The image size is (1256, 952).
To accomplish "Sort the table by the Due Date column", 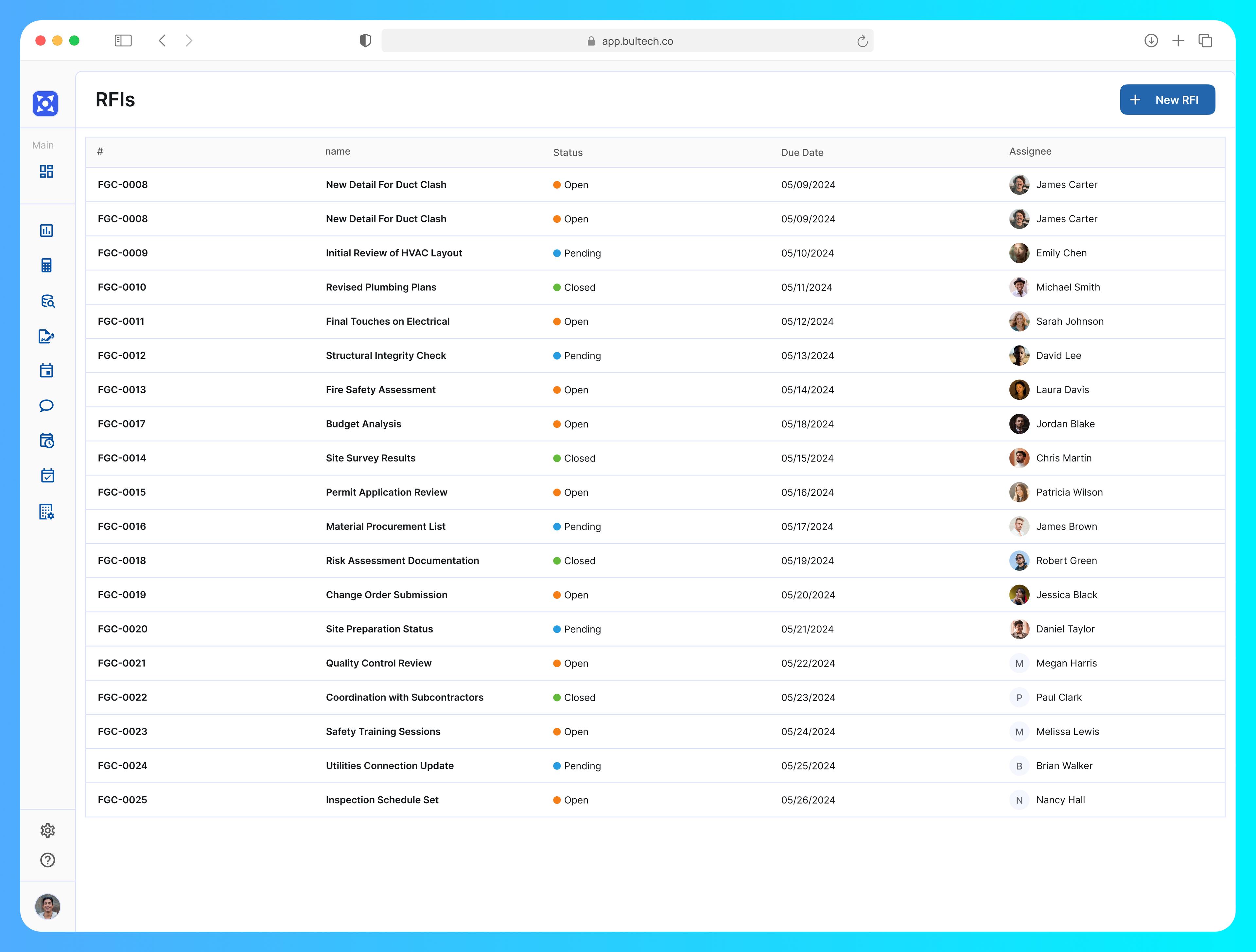I will click(802, 152).
